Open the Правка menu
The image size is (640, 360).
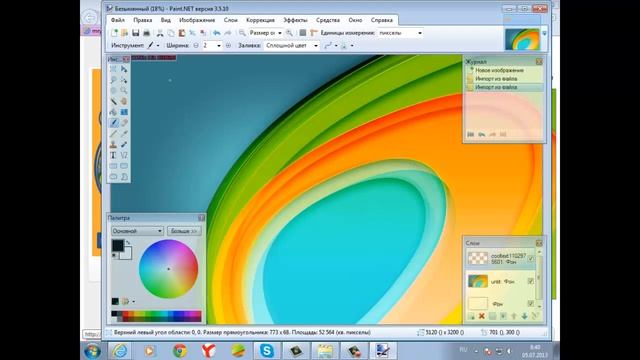142,20
